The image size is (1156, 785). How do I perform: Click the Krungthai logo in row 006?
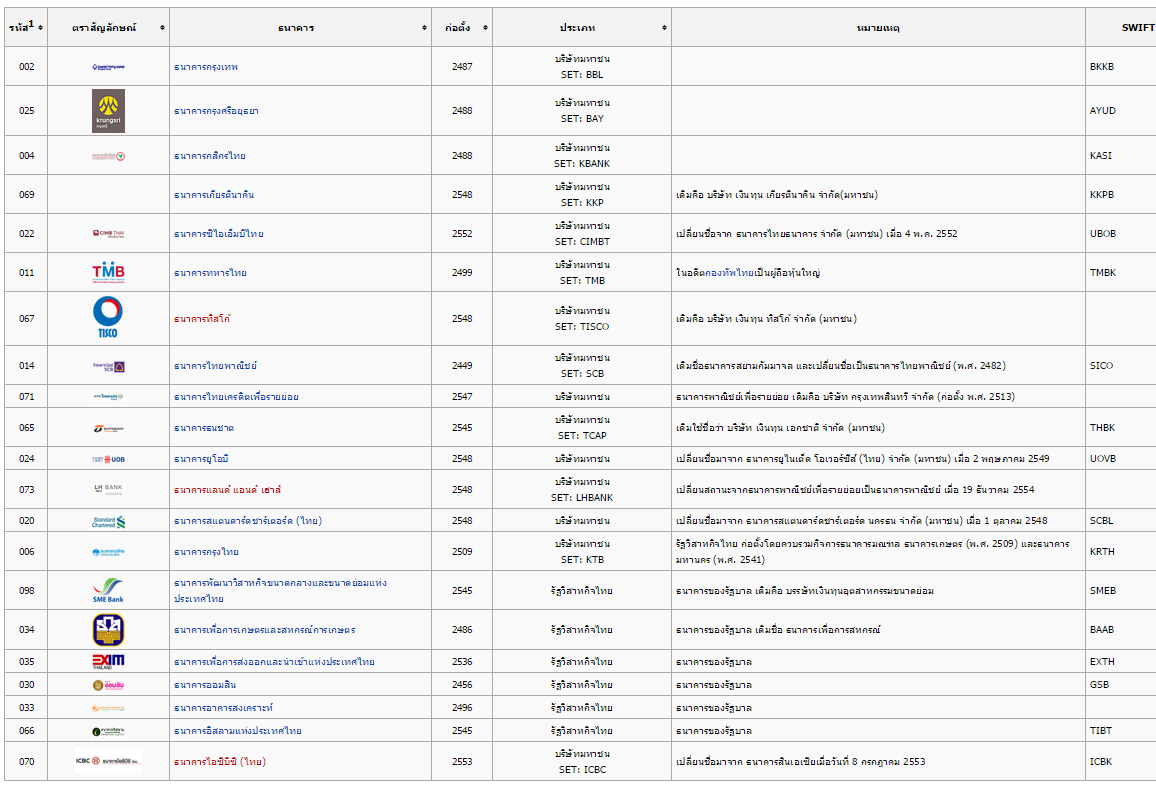click(x=108, y=551)
